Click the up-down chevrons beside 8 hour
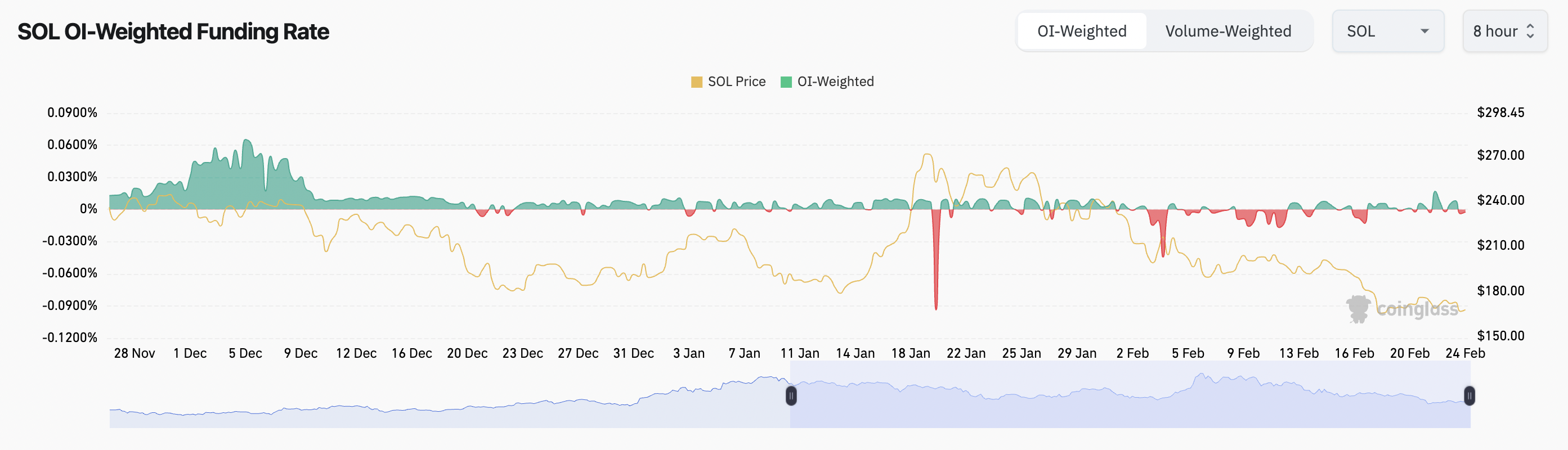This screenshot has height=450, width=1568. 1530,31
